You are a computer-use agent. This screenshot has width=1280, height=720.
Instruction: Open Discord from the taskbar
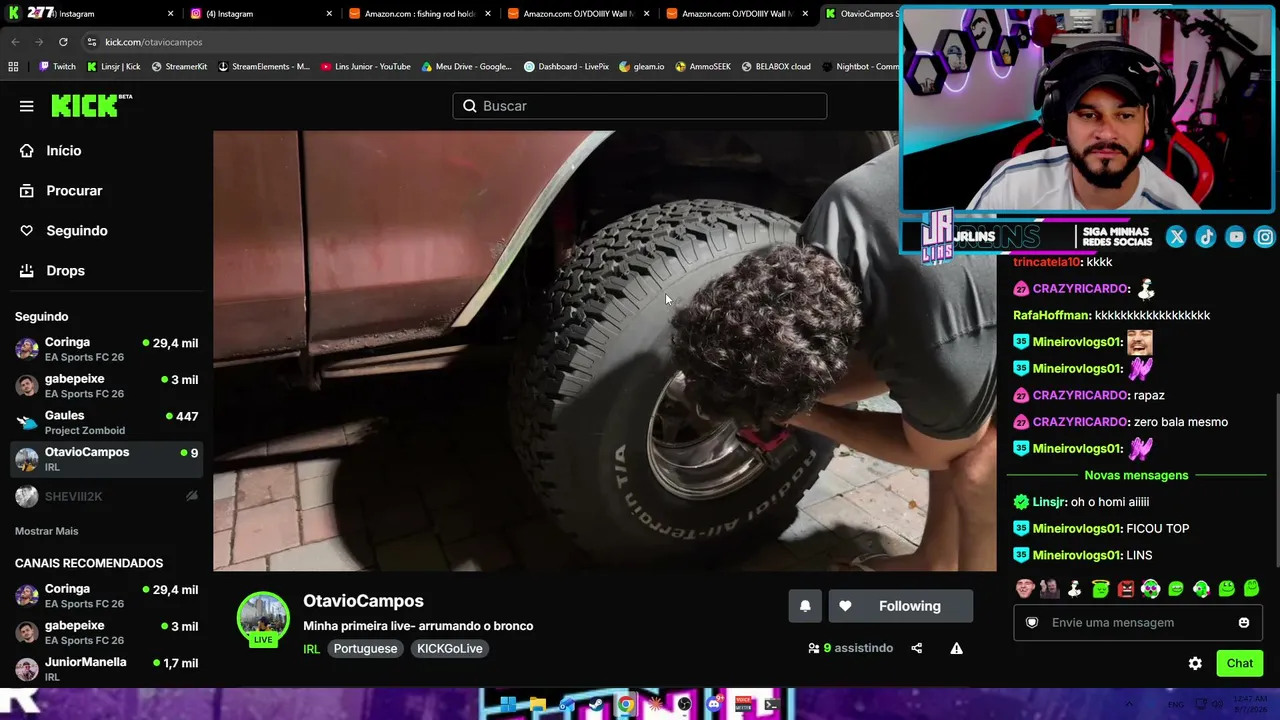[713, 705]
